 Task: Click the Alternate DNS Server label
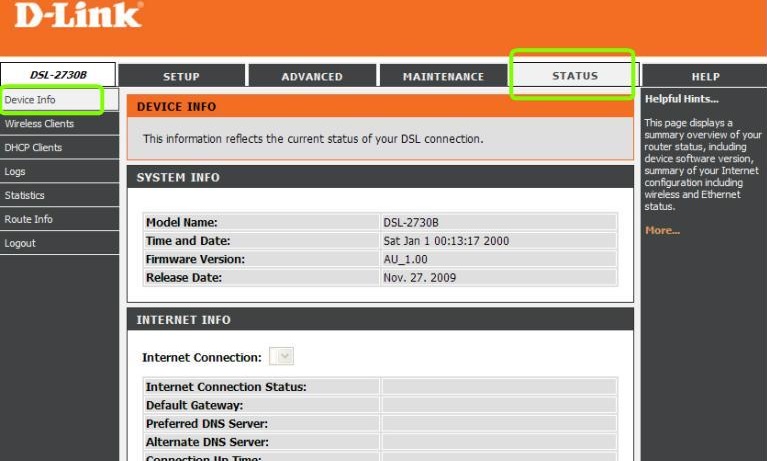pos(207,442)
